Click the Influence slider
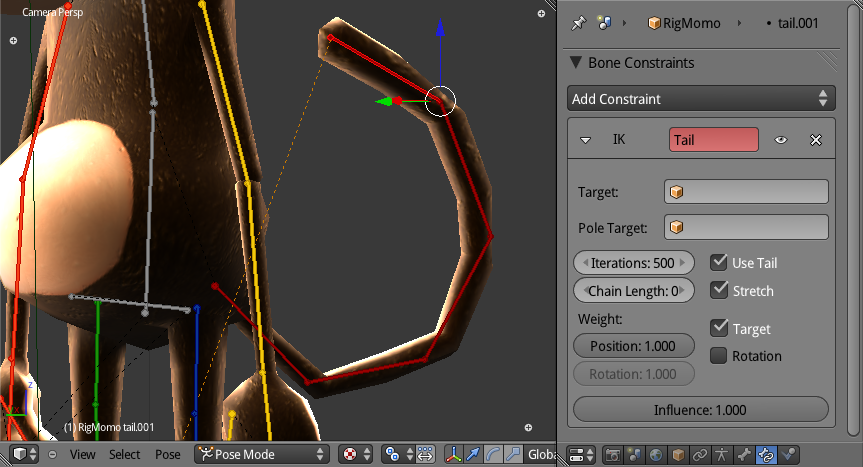The height and width of the screenshot is (467, 863). point(701,410)
